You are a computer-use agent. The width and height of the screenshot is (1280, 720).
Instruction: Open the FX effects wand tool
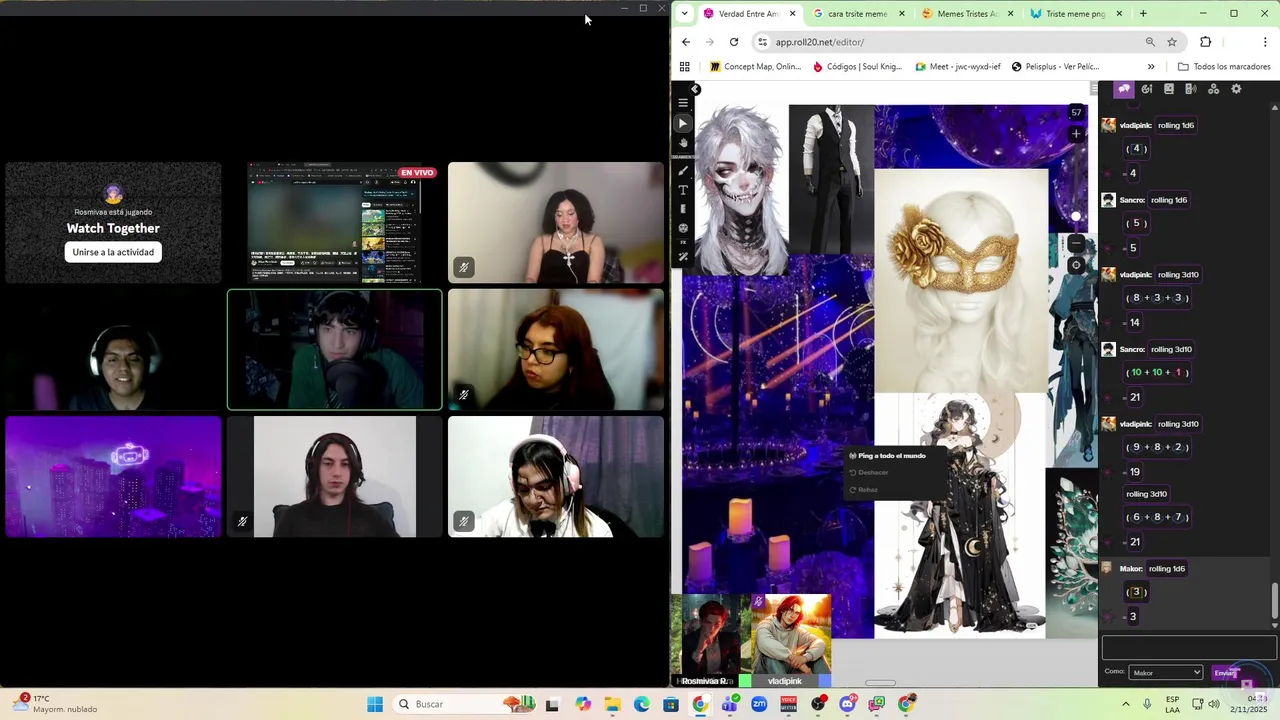[x=683, y=257]
